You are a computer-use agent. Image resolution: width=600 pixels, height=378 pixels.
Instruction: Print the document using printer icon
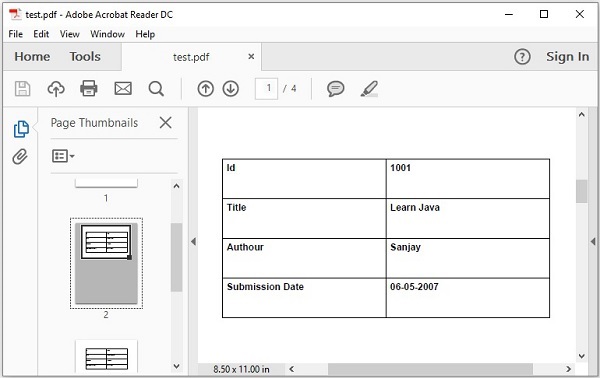tap(89, 88)
